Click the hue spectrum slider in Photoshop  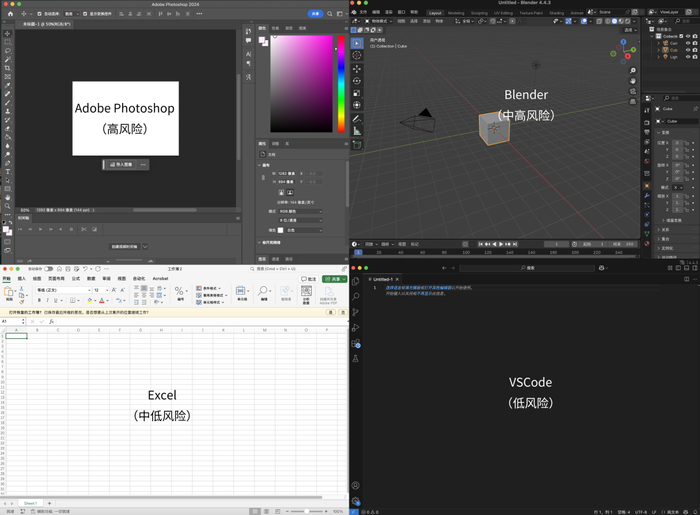(x=340, y=85)
